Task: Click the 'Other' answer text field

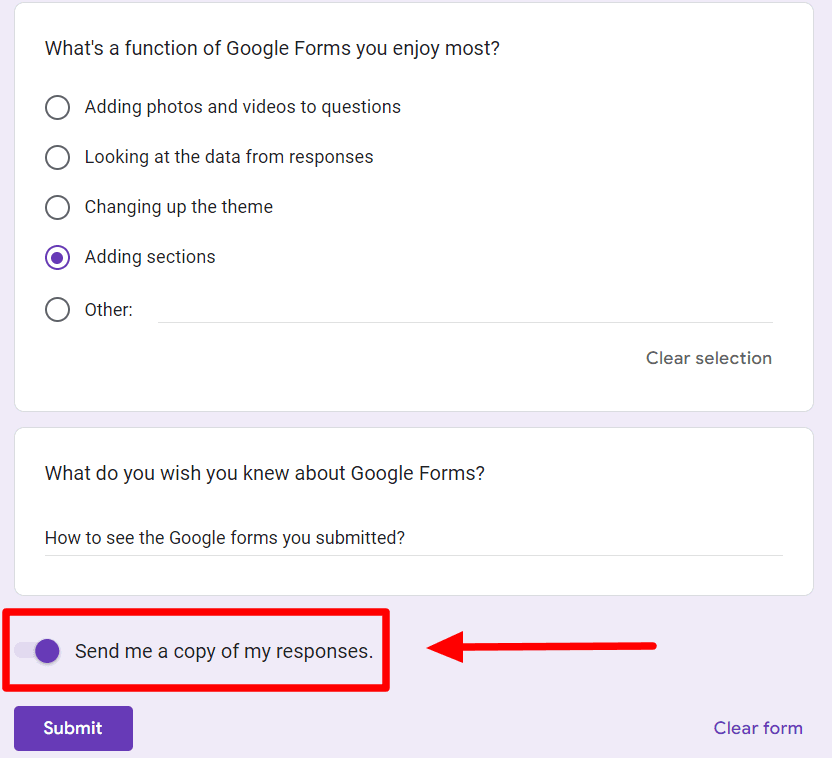Action: point(465,310)
